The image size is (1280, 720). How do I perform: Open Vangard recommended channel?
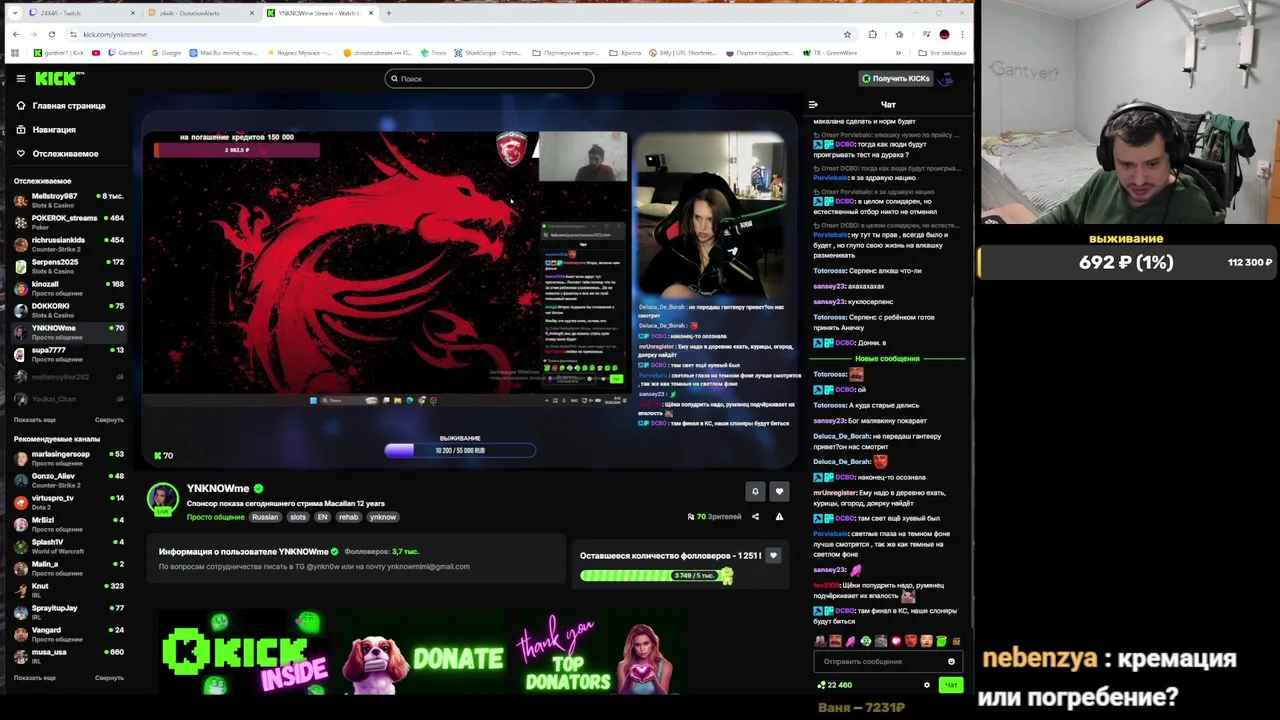coord(68,633)
